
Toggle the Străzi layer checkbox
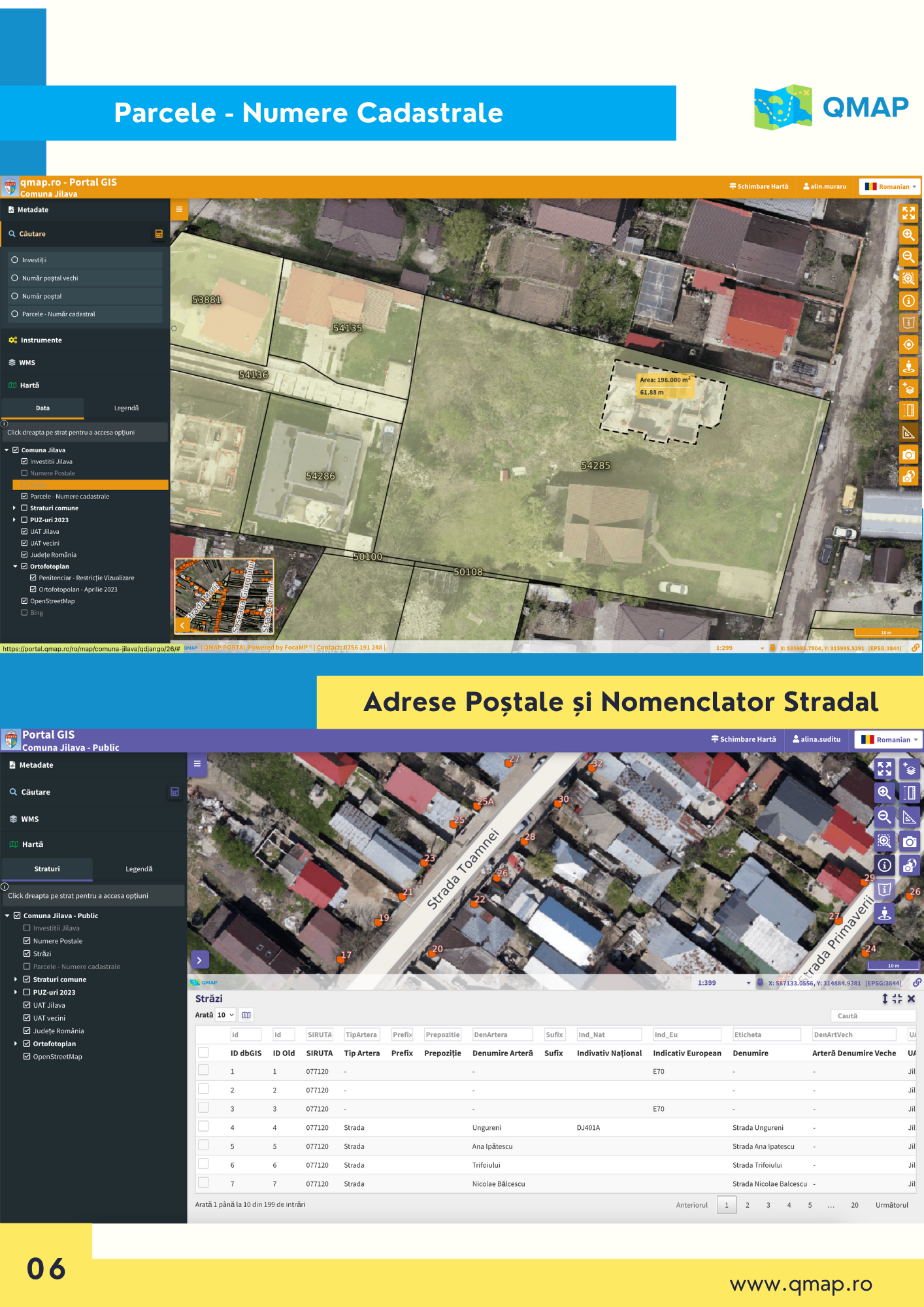(x=27, y=953)
